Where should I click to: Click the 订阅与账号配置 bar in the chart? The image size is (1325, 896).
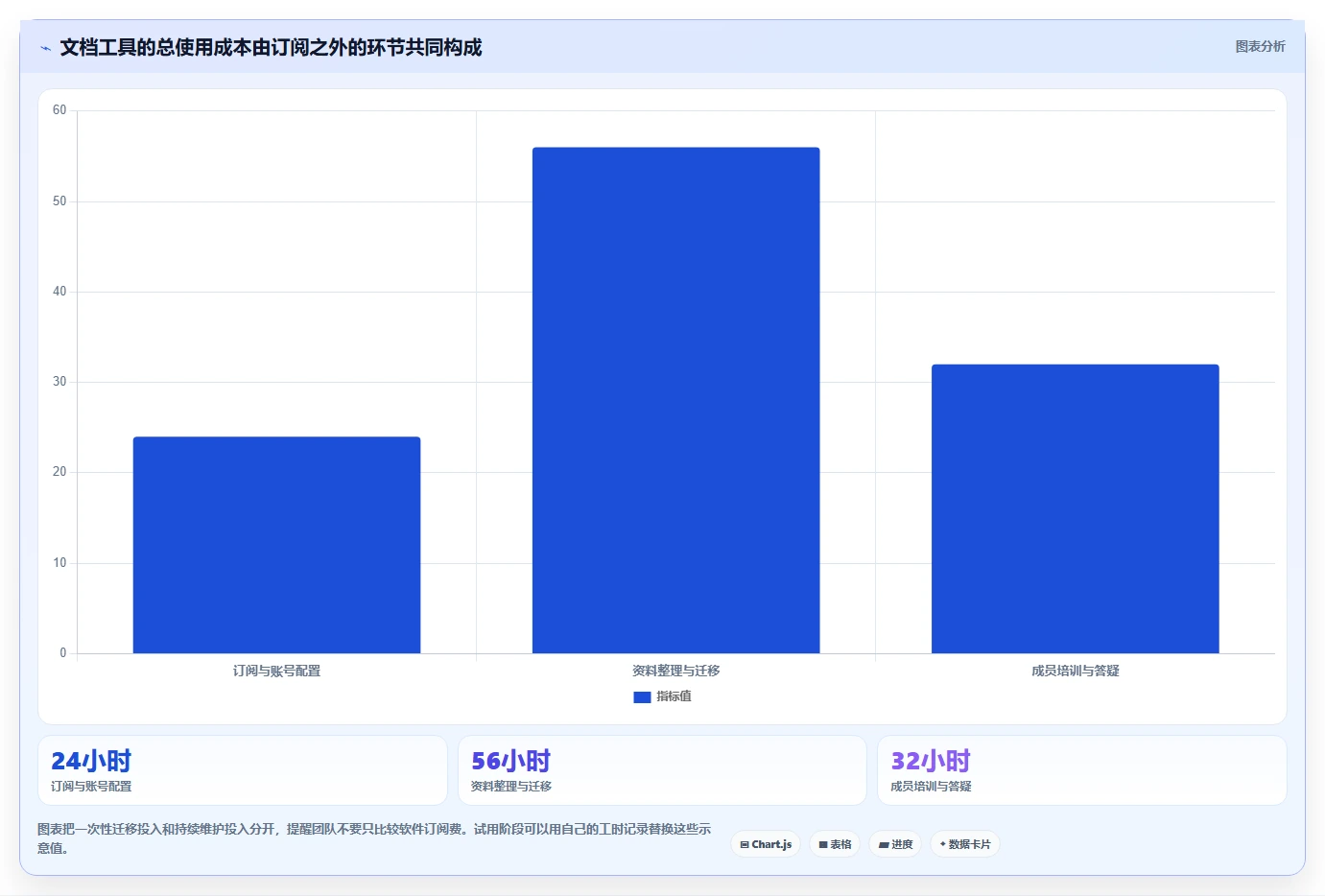(x=276, y=545)
